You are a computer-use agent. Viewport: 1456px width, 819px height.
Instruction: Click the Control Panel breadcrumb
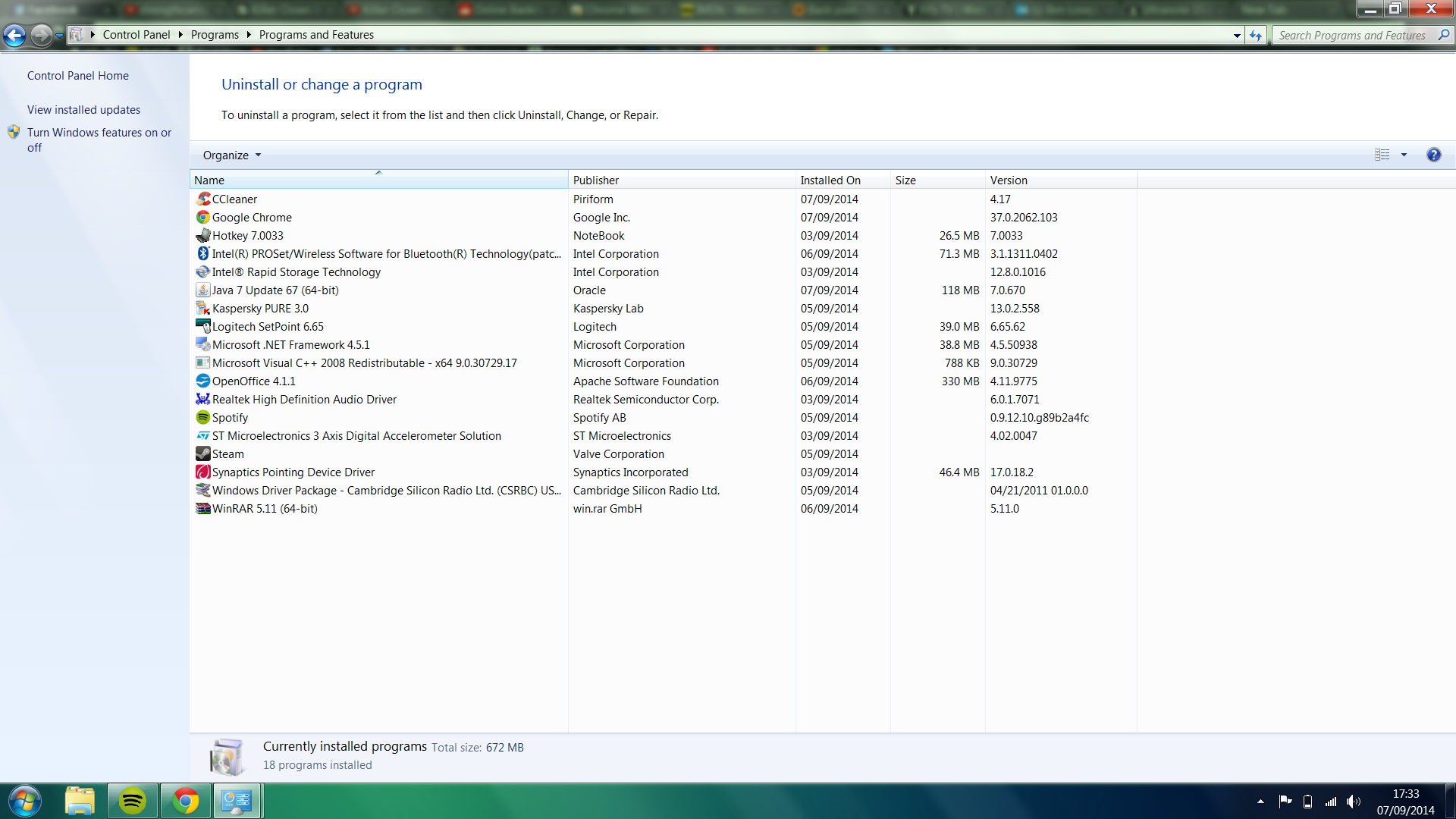(x=136, y=35)
